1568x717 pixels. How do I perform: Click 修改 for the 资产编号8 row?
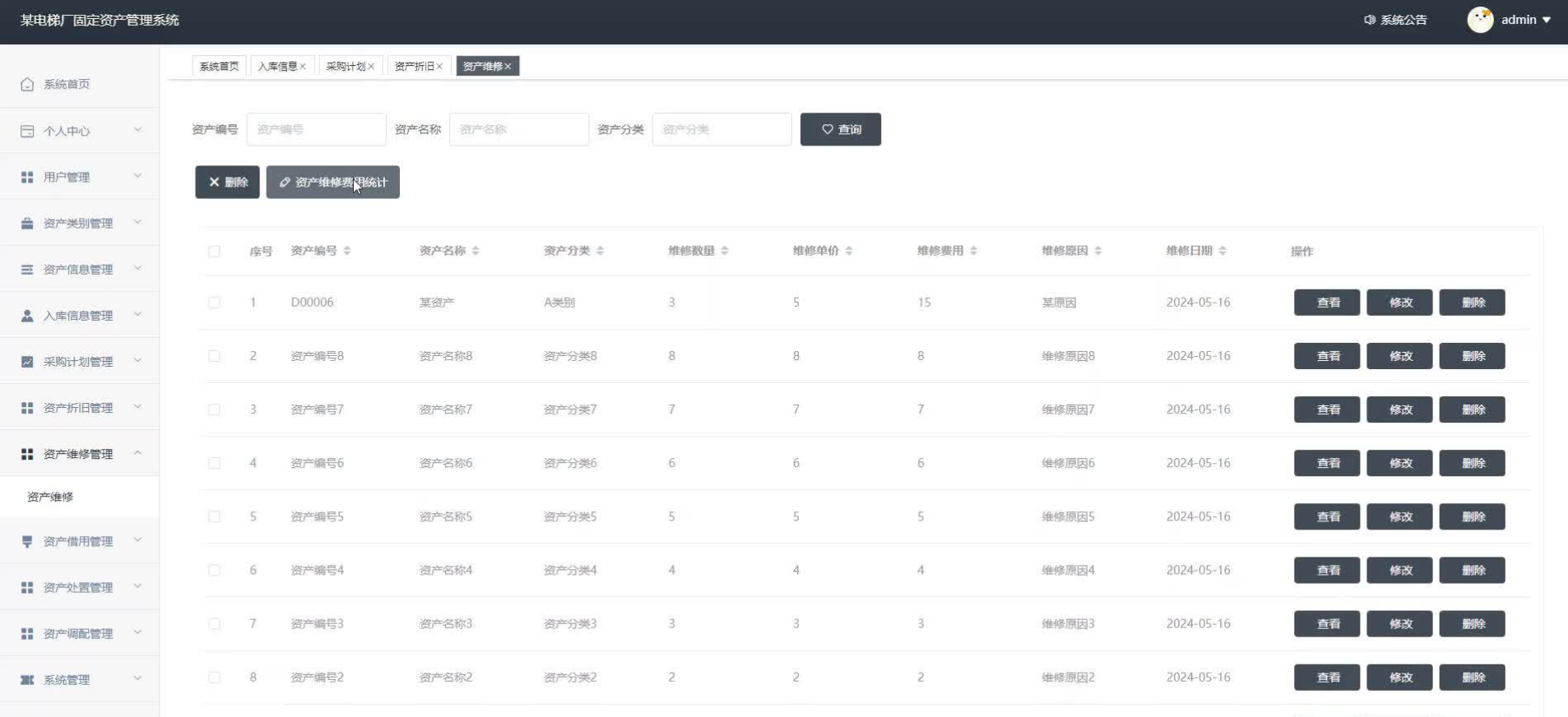pyautogui.click(x=1399, y=356)
